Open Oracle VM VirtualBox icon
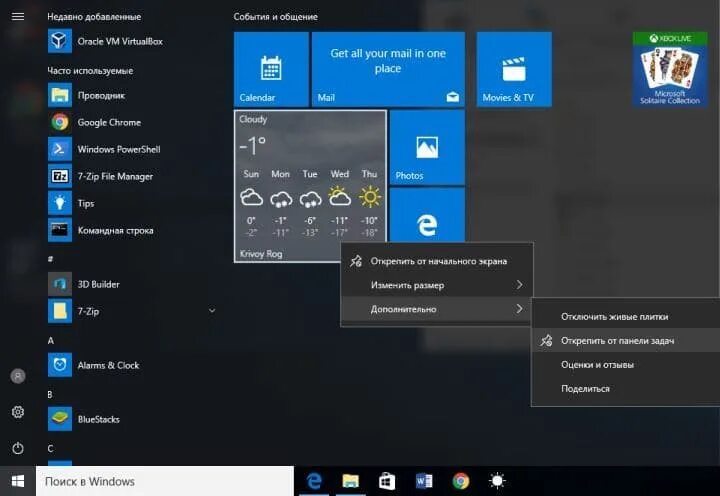This screenshot has width=720, height=496. tap(60, 41)
